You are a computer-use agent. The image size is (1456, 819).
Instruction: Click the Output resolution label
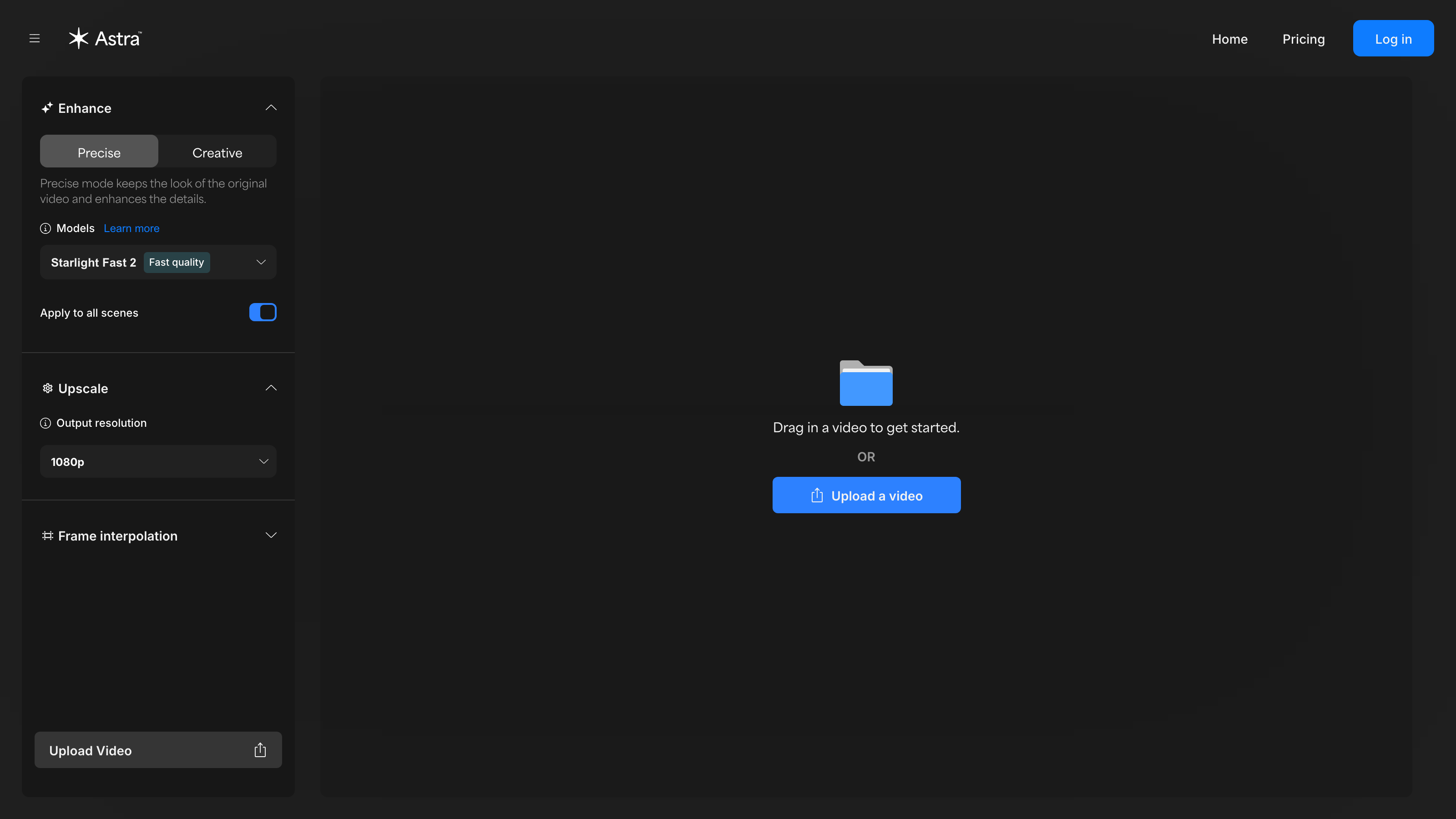tap(102, 423)
